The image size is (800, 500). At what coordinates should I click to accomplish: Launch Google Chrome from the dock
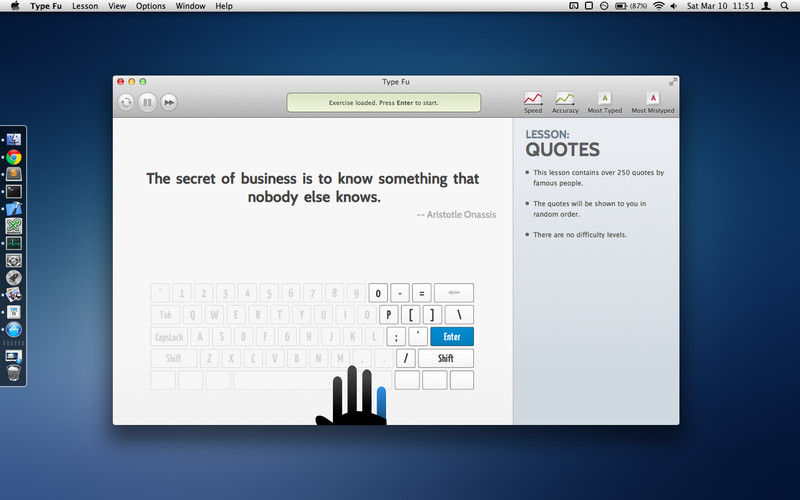point(14,156)
